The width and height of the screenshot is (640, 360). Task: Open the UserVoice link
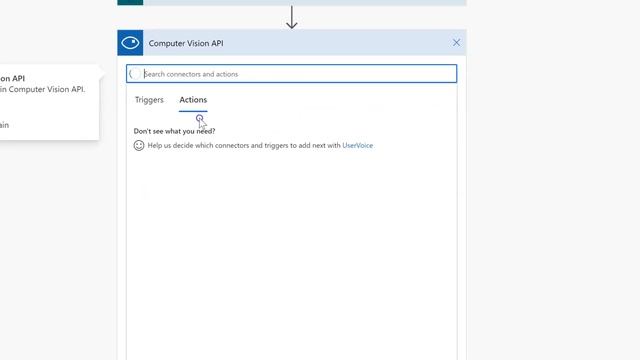tap(358, 145)
